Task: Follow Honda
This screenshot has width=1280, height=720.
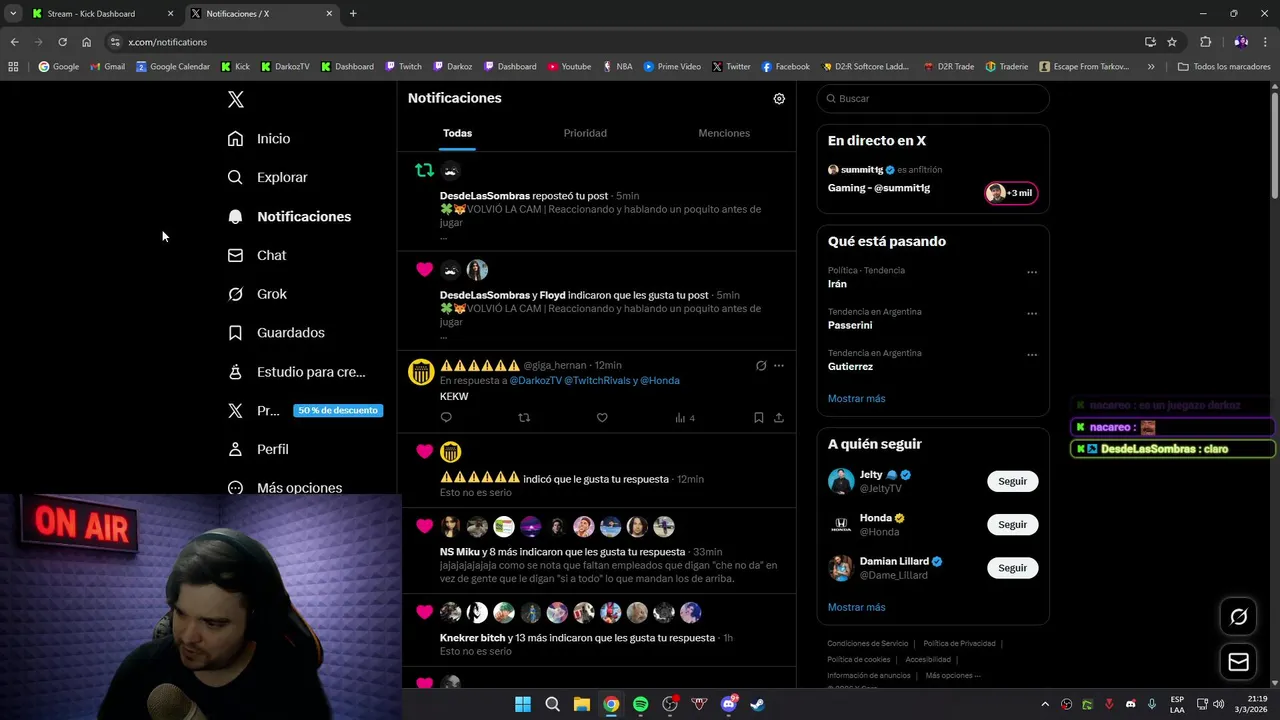Action: pyautogui.click(x=1012, y=524)
